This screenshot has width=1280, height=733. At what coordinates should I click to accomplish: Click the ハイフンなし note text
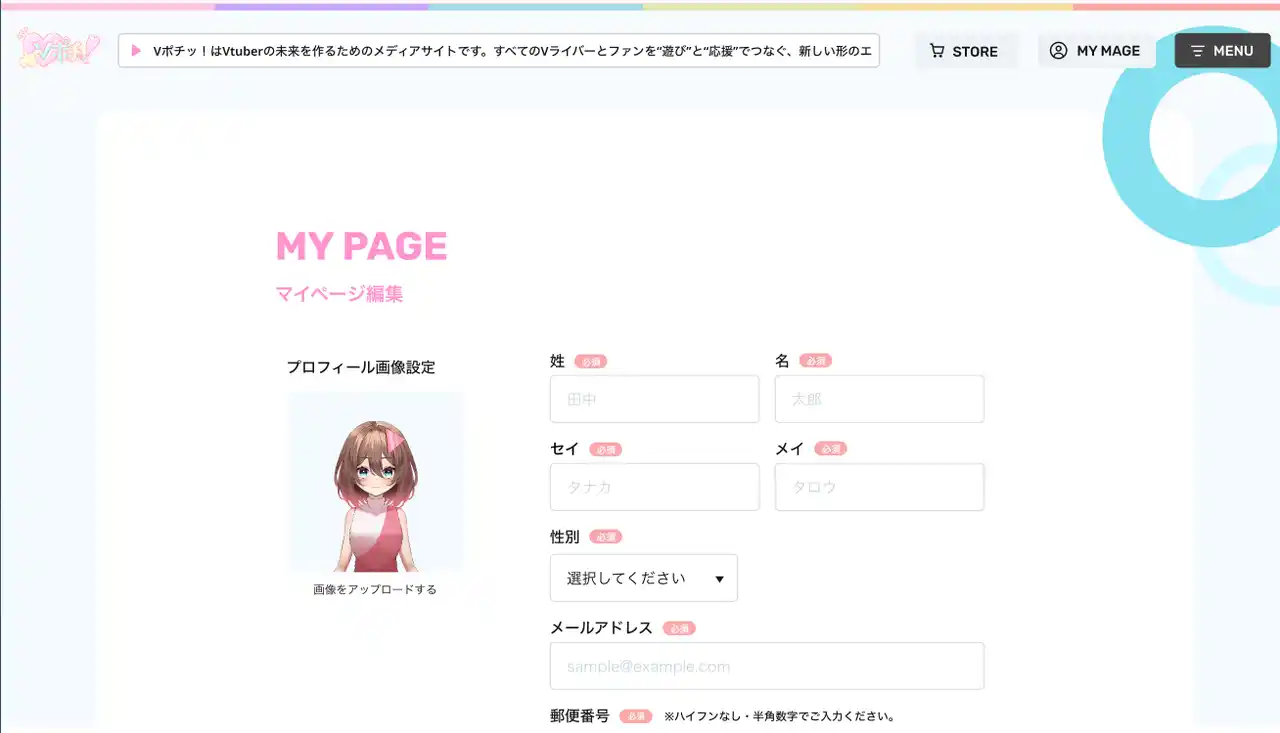point(779,717)
